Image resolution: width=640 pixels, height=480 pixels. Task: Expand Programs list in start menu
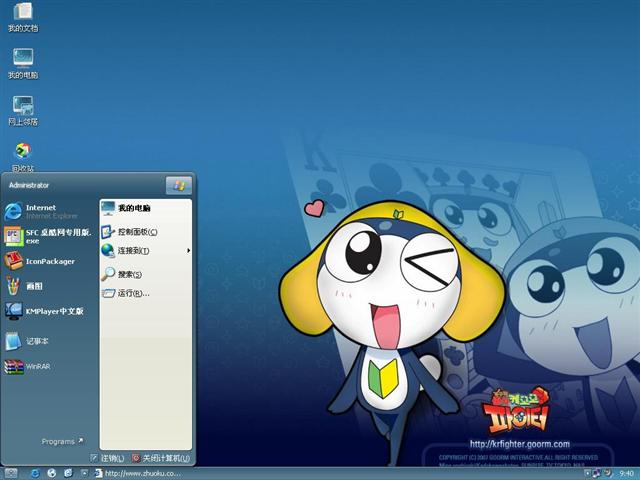(x=62, y=442)
